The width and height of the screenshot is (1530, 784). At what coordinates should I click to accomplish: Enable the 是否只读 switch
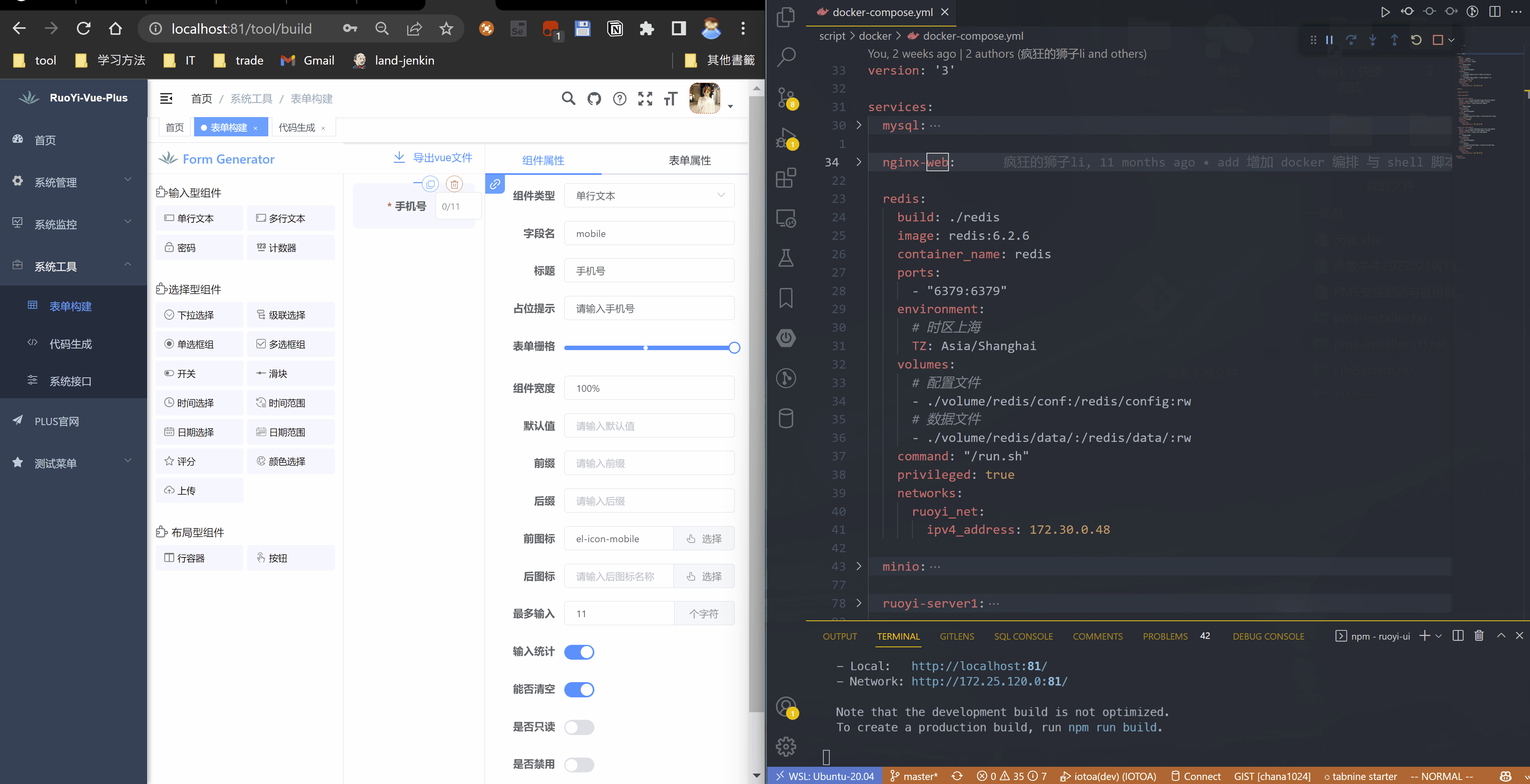click(578, 727)
